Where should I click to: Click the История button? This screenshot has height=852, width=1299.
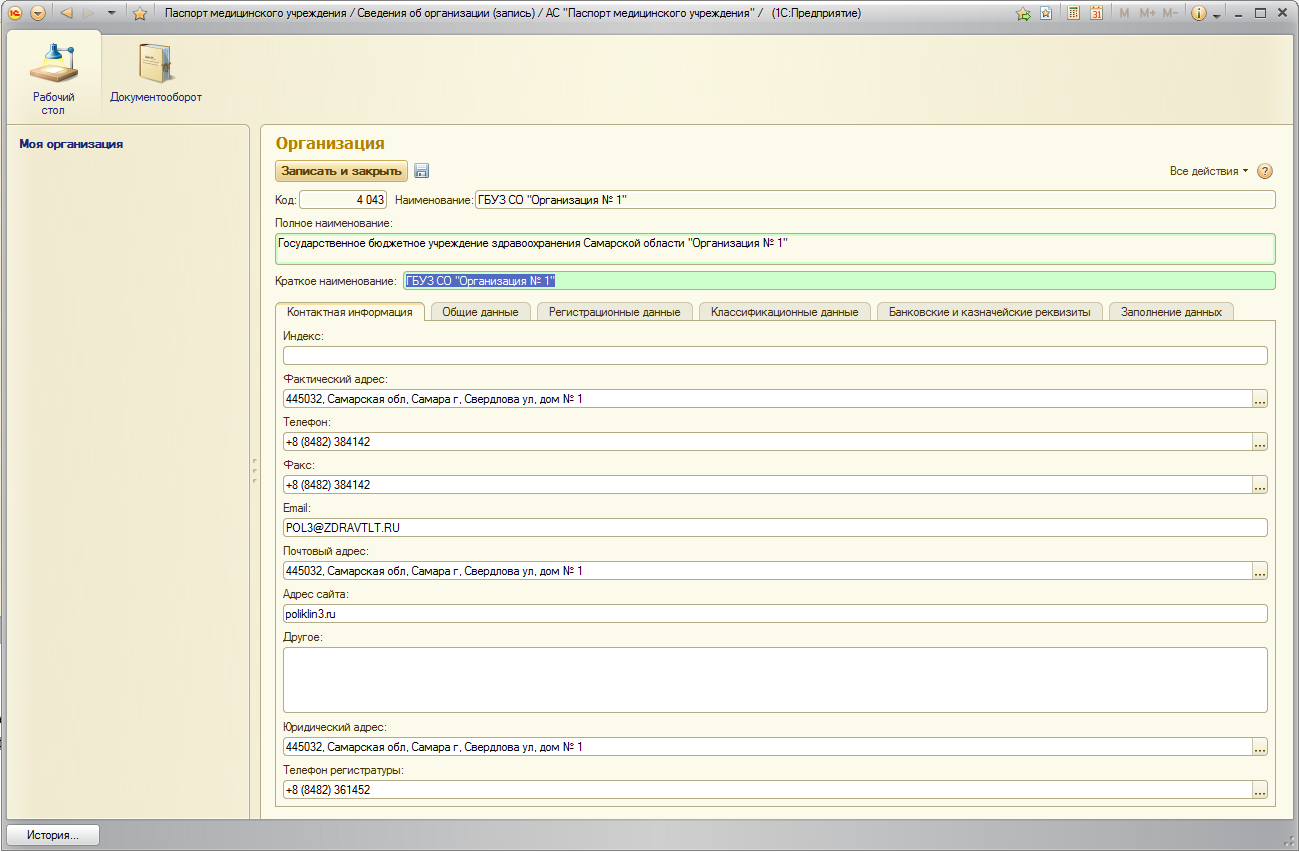pos(53,834)
